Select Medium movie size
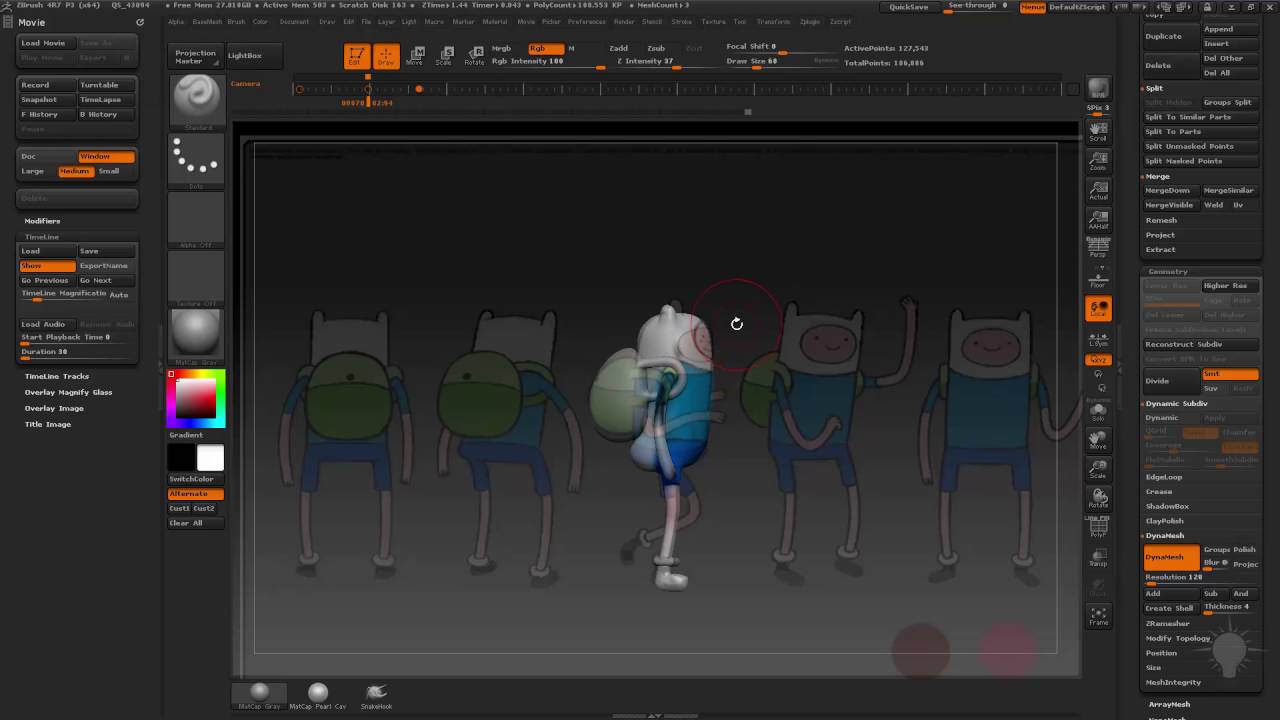 [75, 171]
